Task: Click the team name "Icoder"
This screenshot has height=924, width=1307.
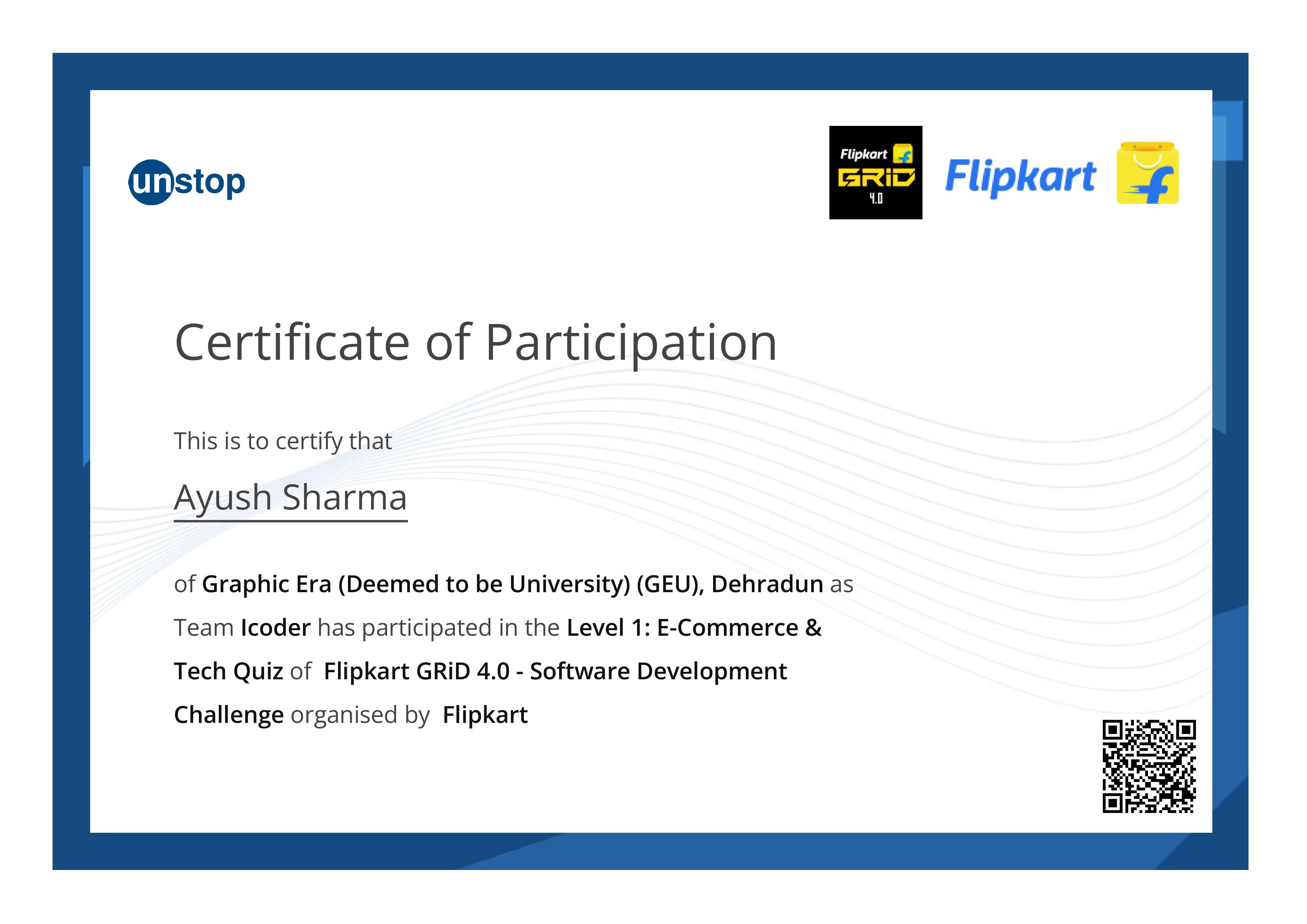Action: [x=275, y=628]
